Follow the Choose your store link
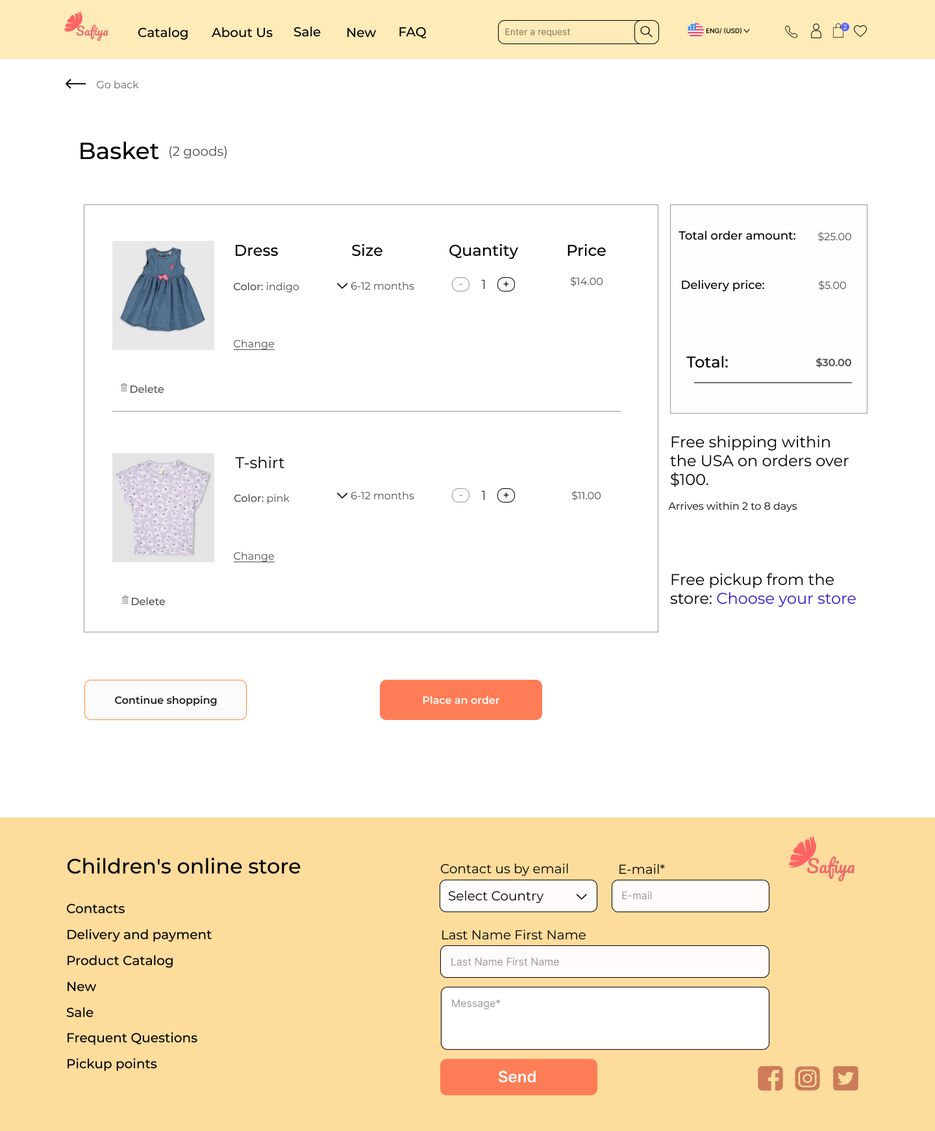The image size is (935, 1131). (786, 599)
